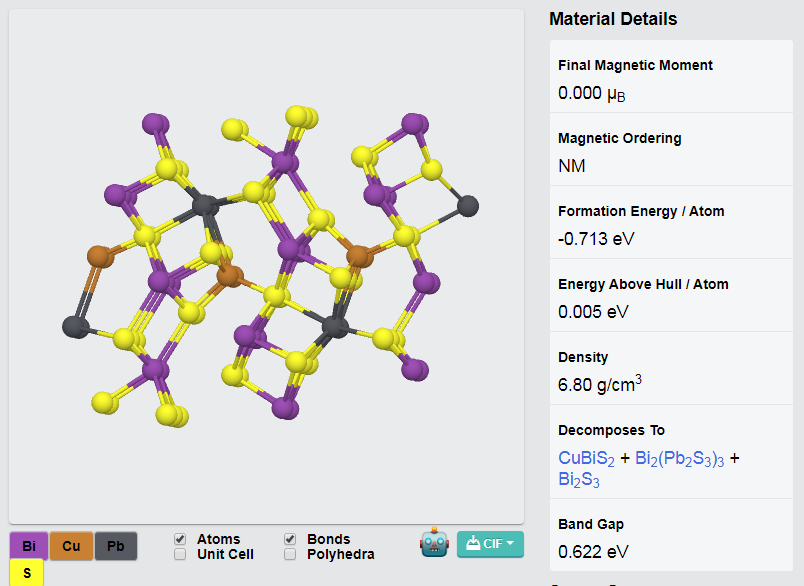Click the yellow S element legend swatch
The height and width of the screenshot is (586, 804).
[x=27, y=573]
